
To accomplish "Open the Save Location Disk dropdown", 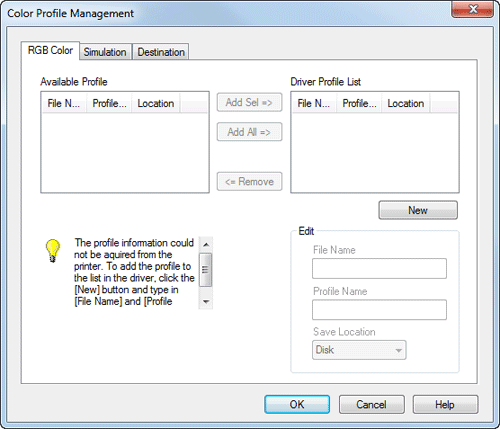I will point(359,350).
